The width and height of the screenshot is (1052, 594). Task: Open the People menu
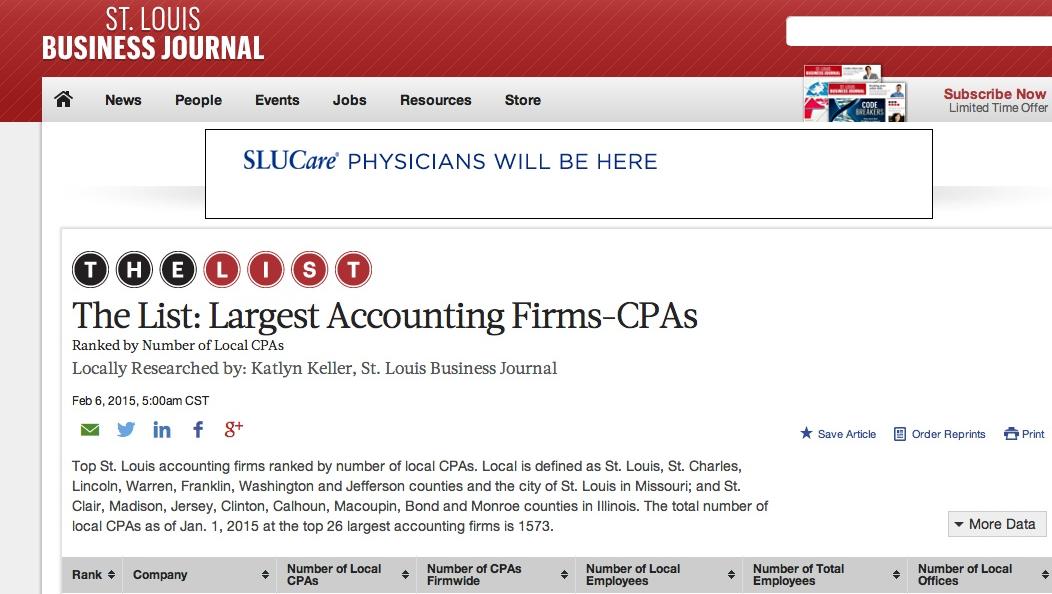coord(198,100)
